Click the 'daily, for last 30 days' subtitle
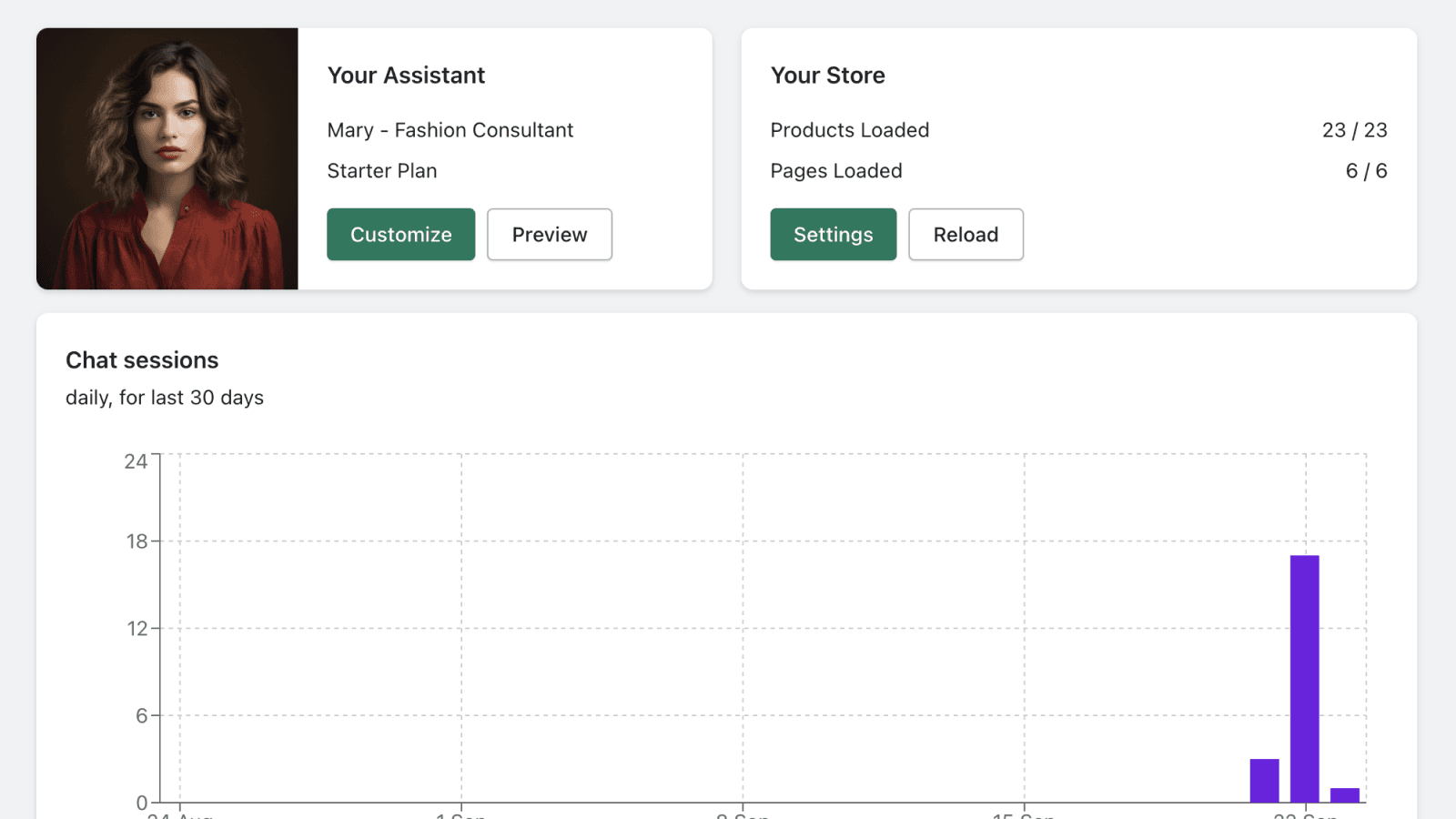The height and width of the screenshot is (819, 1456). [165, 398]
